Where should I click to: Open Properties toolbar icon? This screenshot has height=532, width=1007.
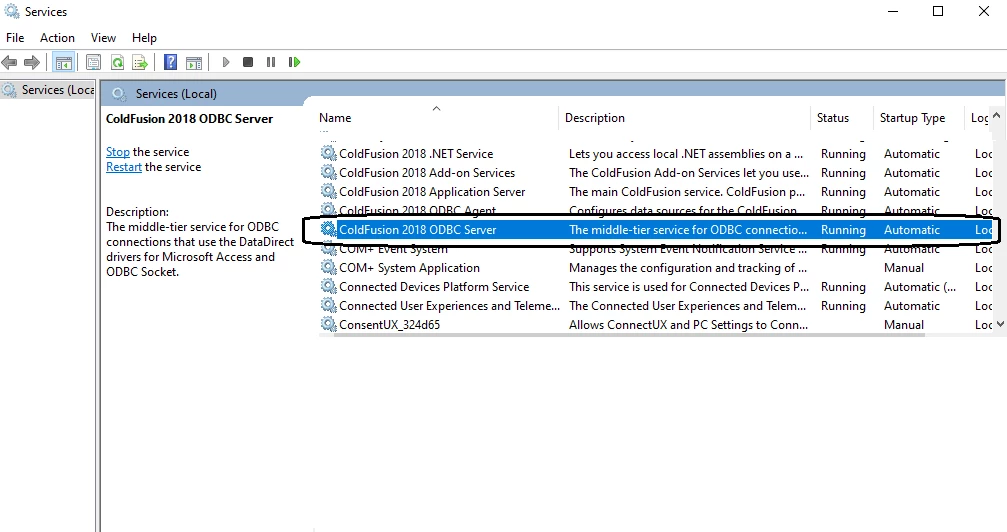(93, 62)
